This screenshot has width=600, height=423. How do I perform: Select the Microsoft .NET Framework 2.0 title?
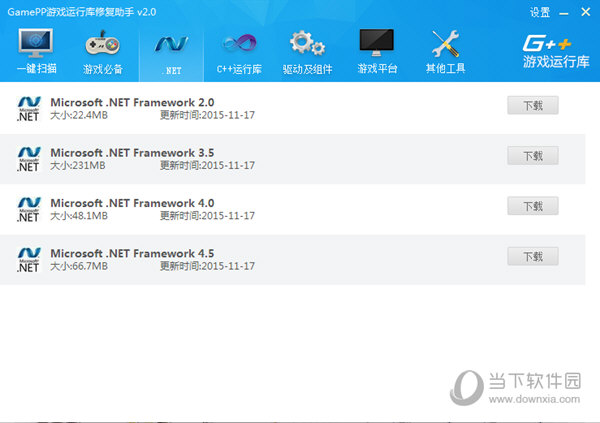(132, 103)
